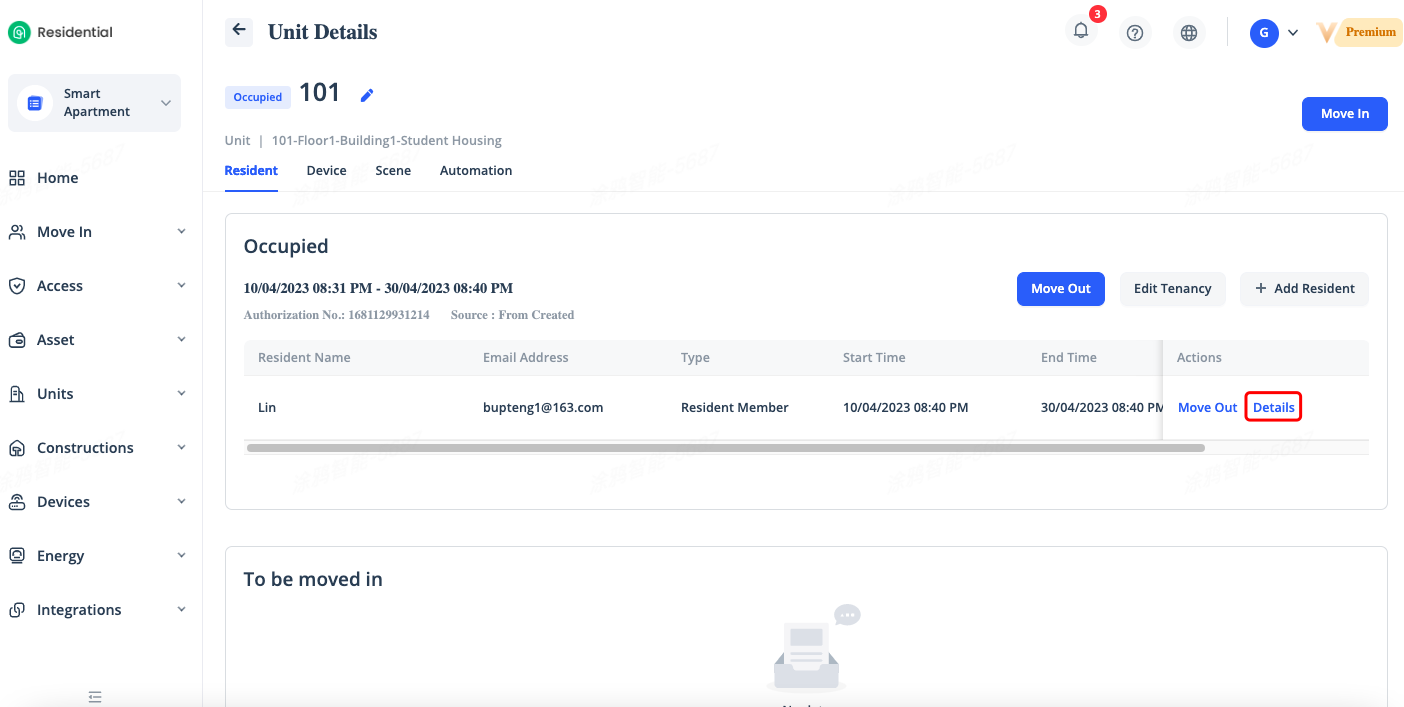Expand the Move In sidebar menu

[x=95, y=232]
